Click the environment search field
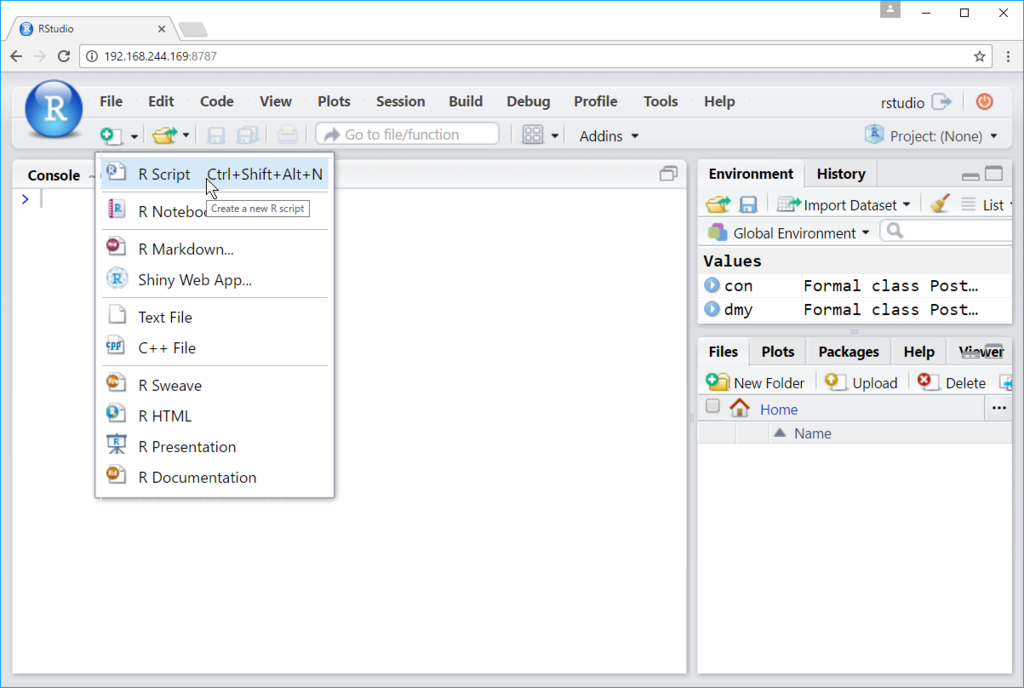The height and width of the screenshot is (688, 1024). tap(947, 231)
